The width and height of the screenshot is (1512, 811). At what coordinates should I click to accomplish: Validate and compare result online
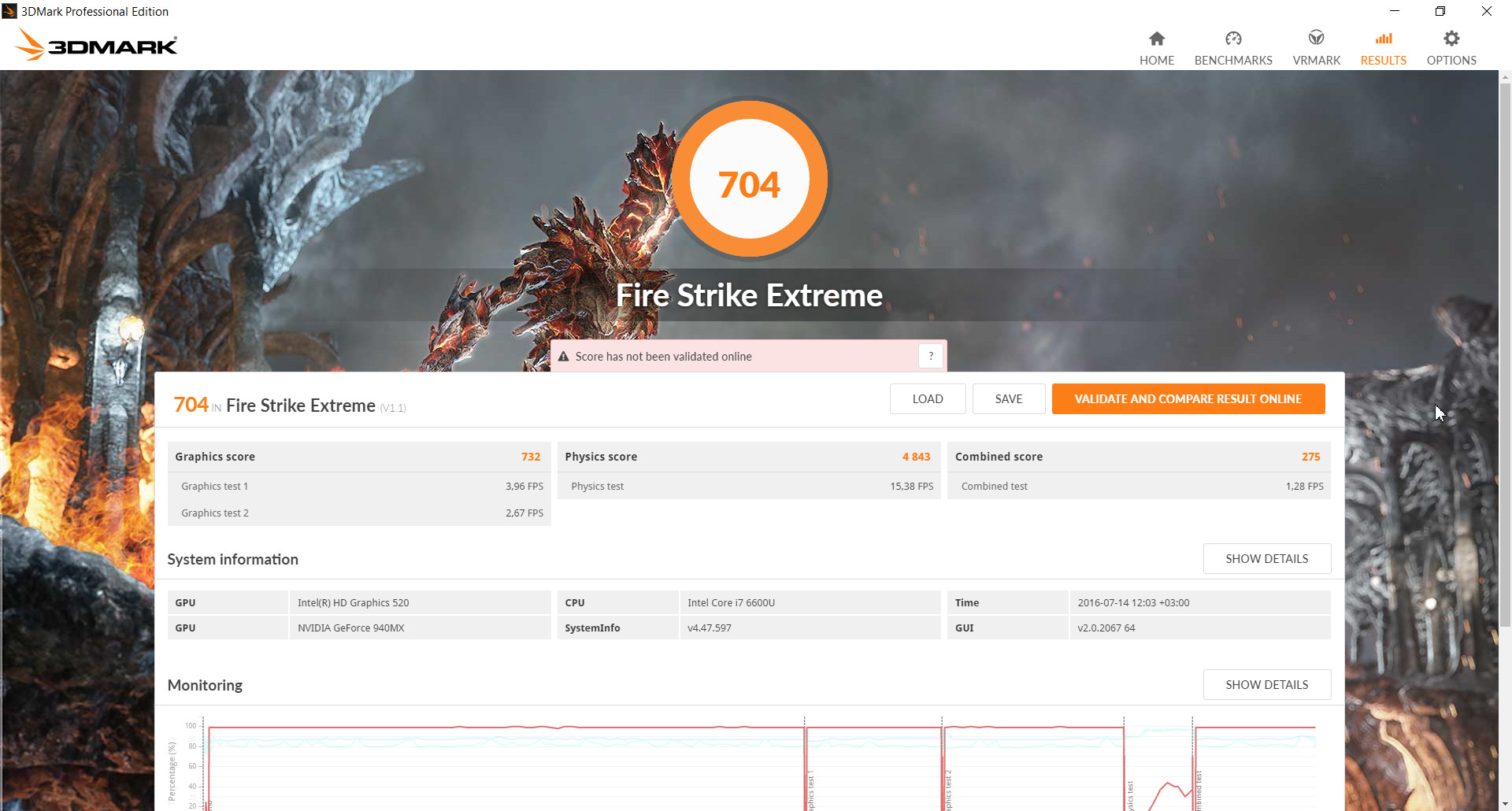click(1188, 399)
